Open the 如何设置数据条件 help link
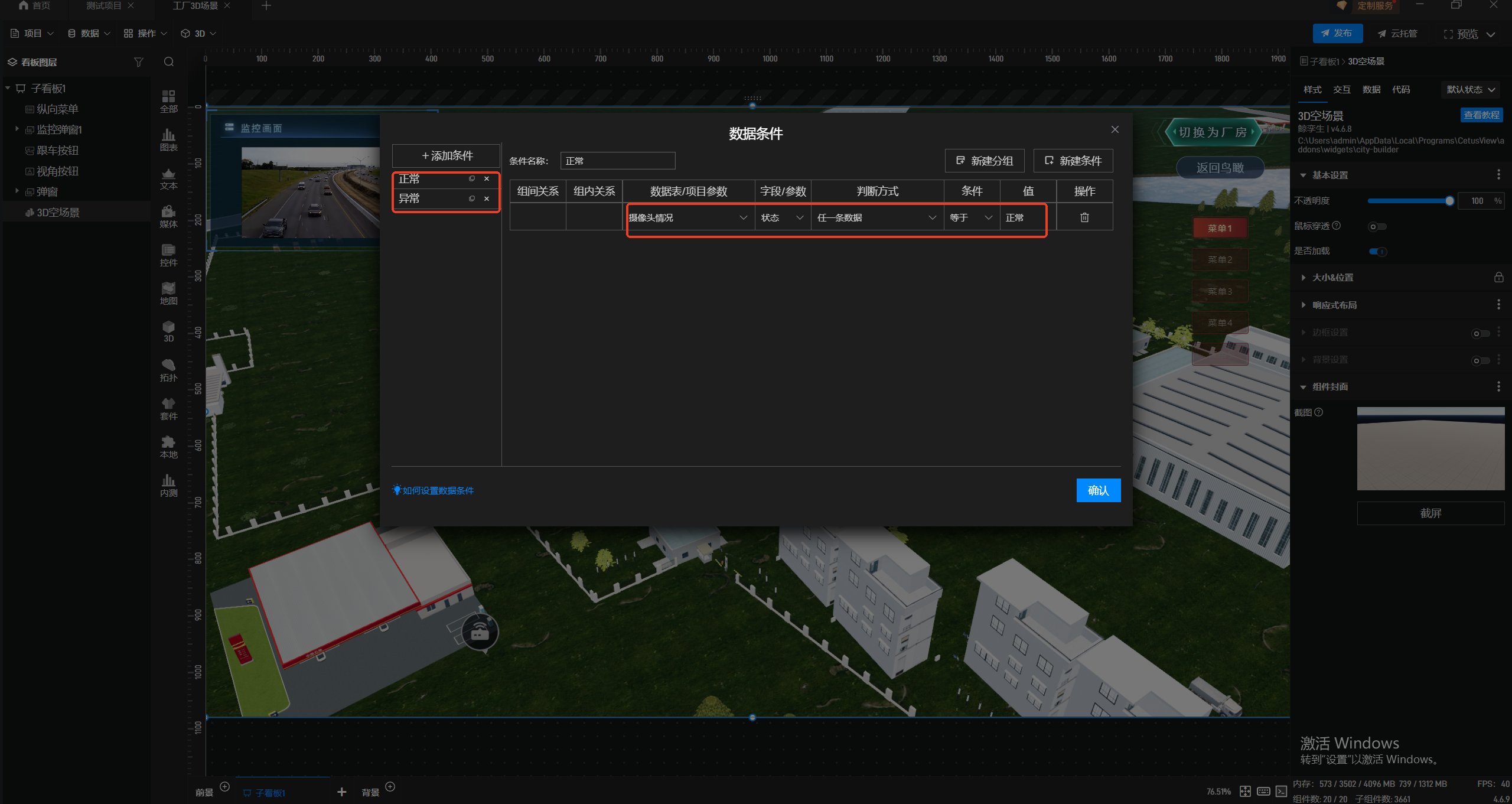The image size is (1512, 804). (x=438, y=490)
